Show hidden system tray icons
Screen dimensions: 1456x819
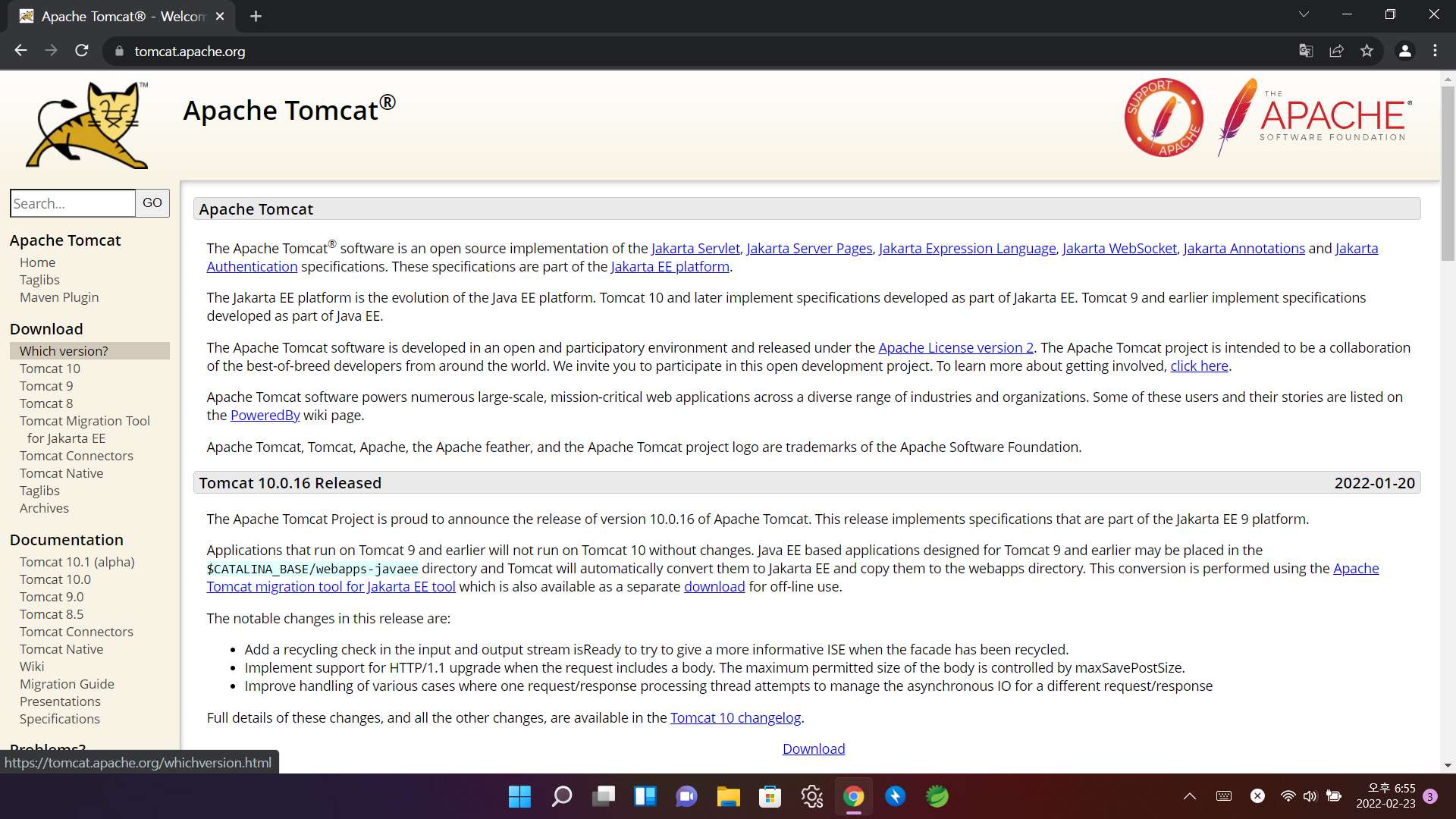(1190, 796)
